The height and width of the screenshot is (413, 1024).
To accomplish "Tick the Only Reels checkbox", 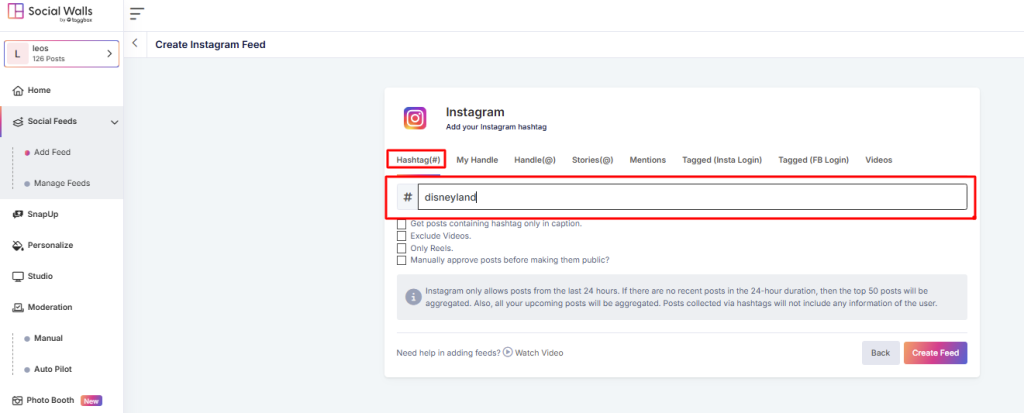I will point(402,248).
